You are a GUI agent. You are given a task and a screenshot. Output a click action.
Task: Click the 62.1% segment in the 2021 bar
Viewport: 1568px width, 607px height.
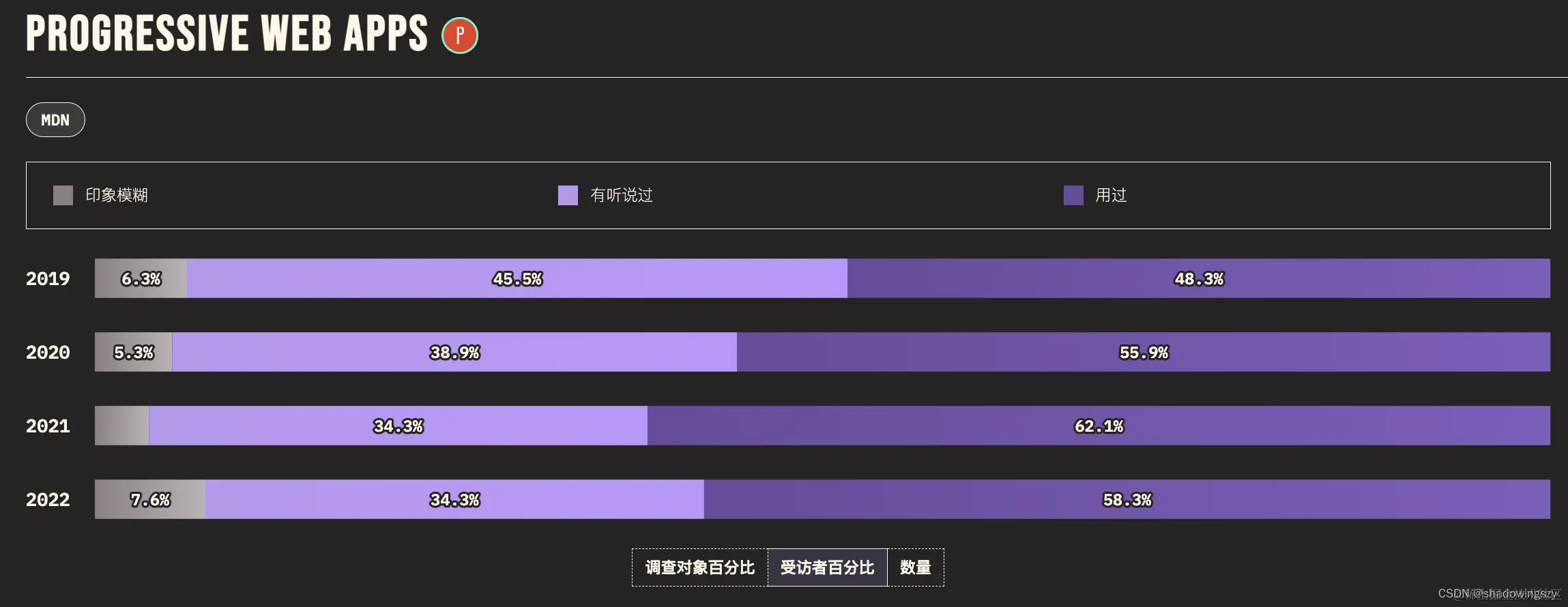(1100, 426)
